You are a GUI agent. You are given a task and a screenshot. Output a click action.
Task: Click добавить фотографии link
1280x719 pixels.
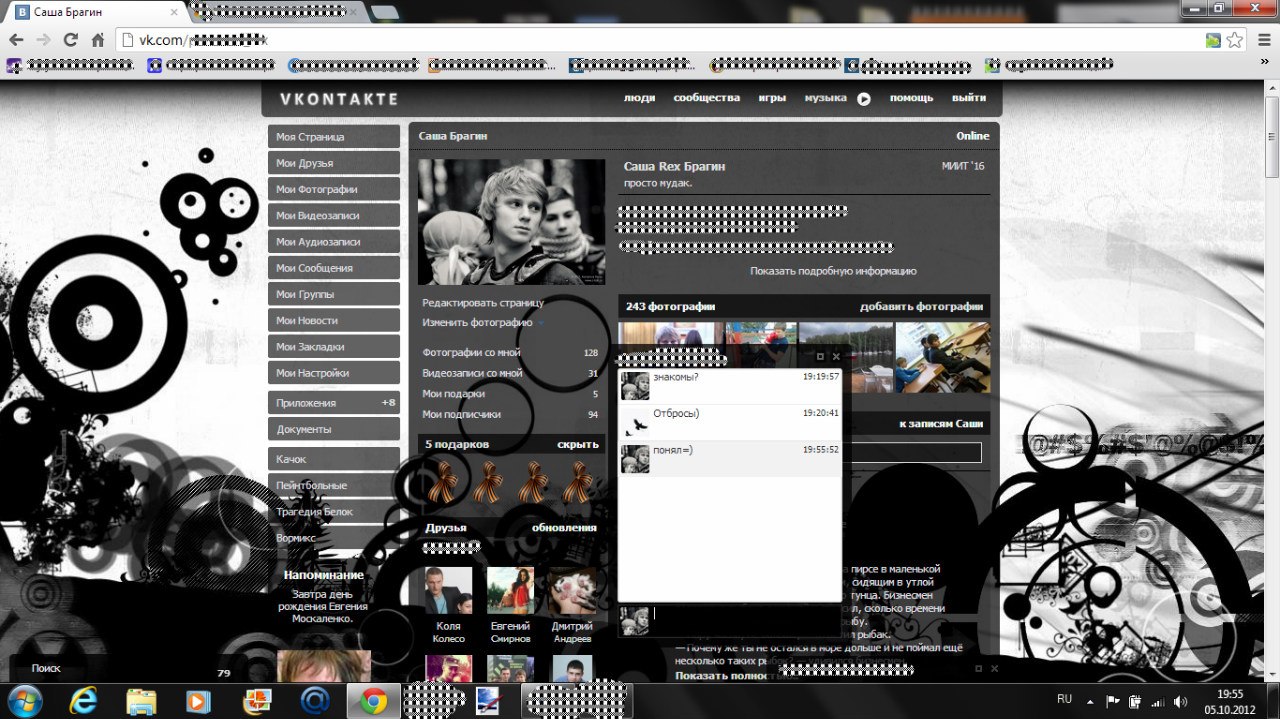click(x=922, y=306)
